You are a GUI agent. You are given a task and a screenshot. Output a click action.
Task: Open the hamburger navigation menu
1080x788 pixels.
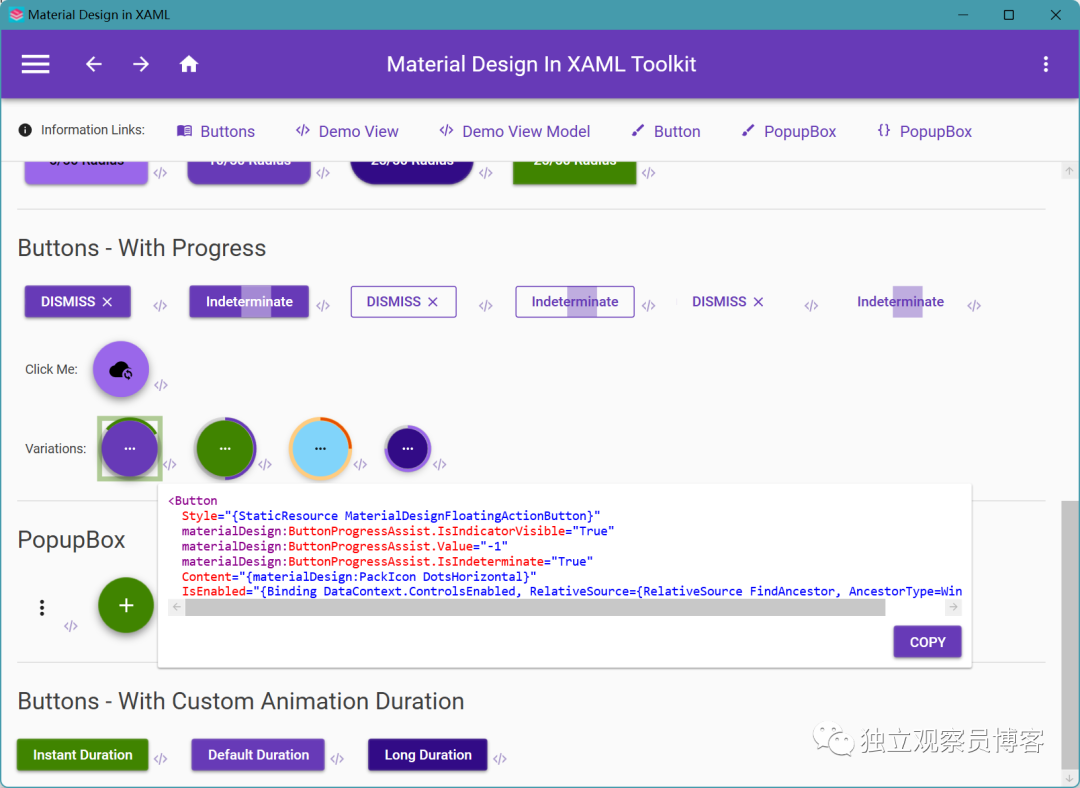tap(35, 64)
